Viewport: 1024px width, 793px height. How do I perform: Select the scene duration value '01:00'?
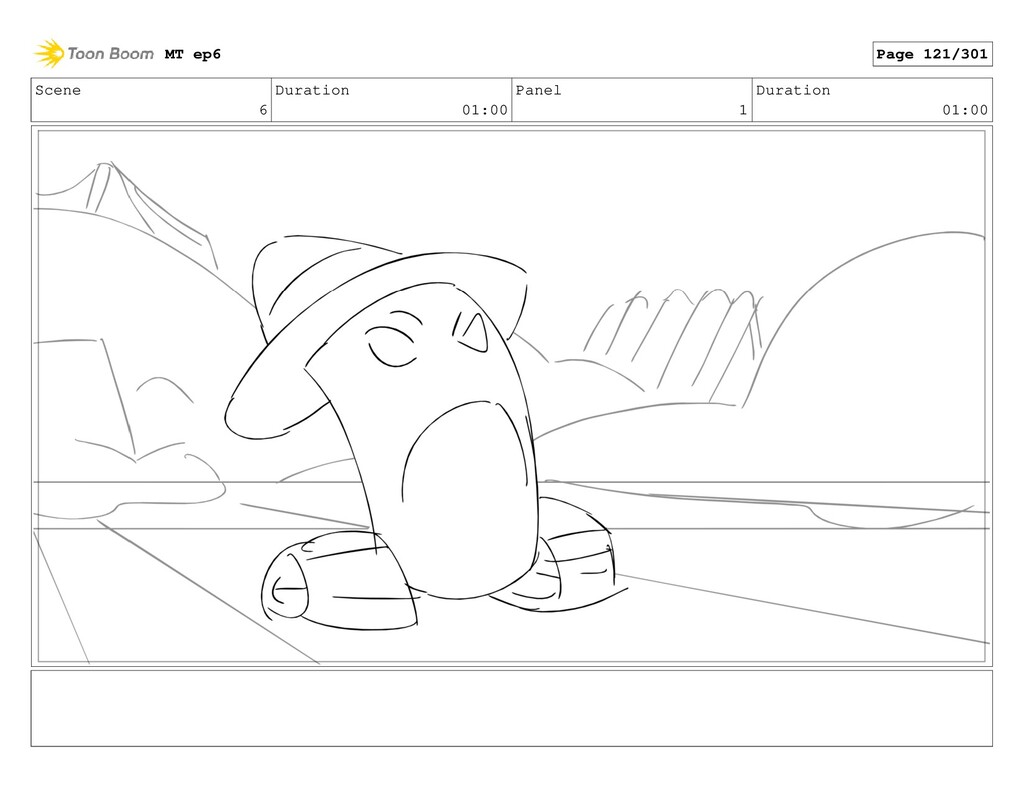coord(485,110)
